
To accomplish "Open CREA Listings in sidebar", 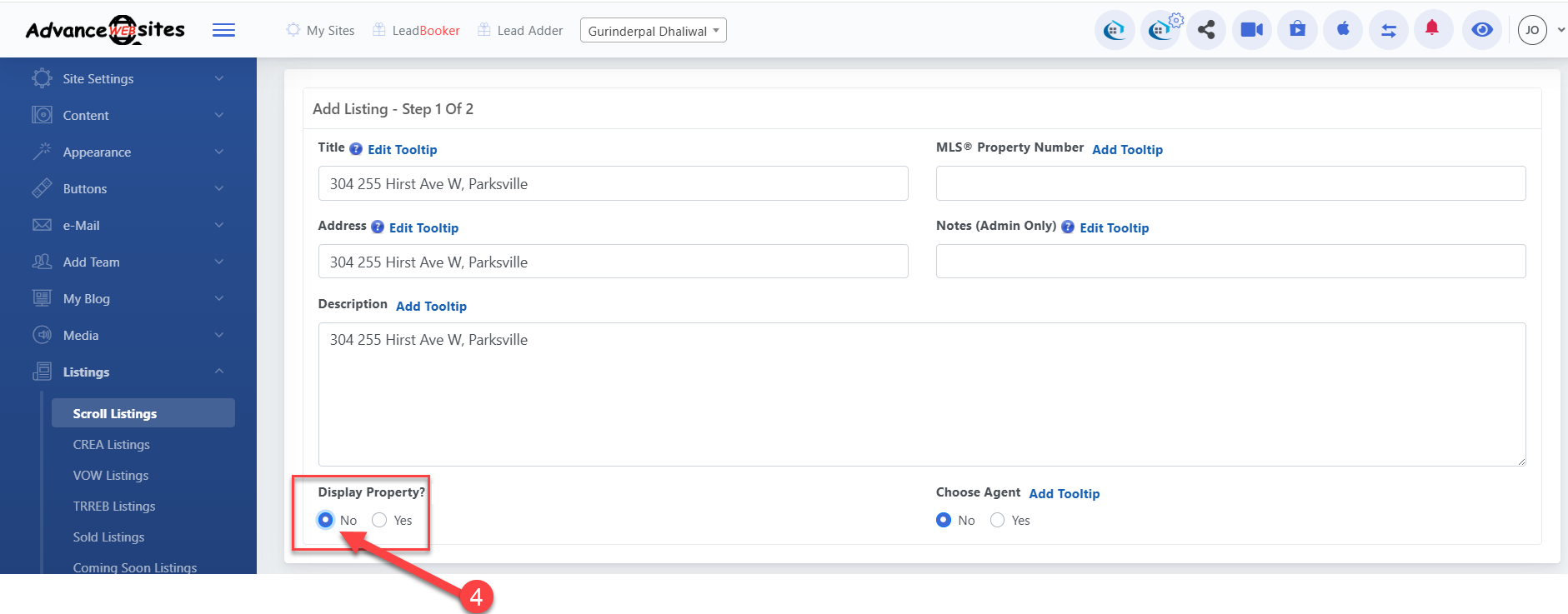I will (x=111, y=445).
